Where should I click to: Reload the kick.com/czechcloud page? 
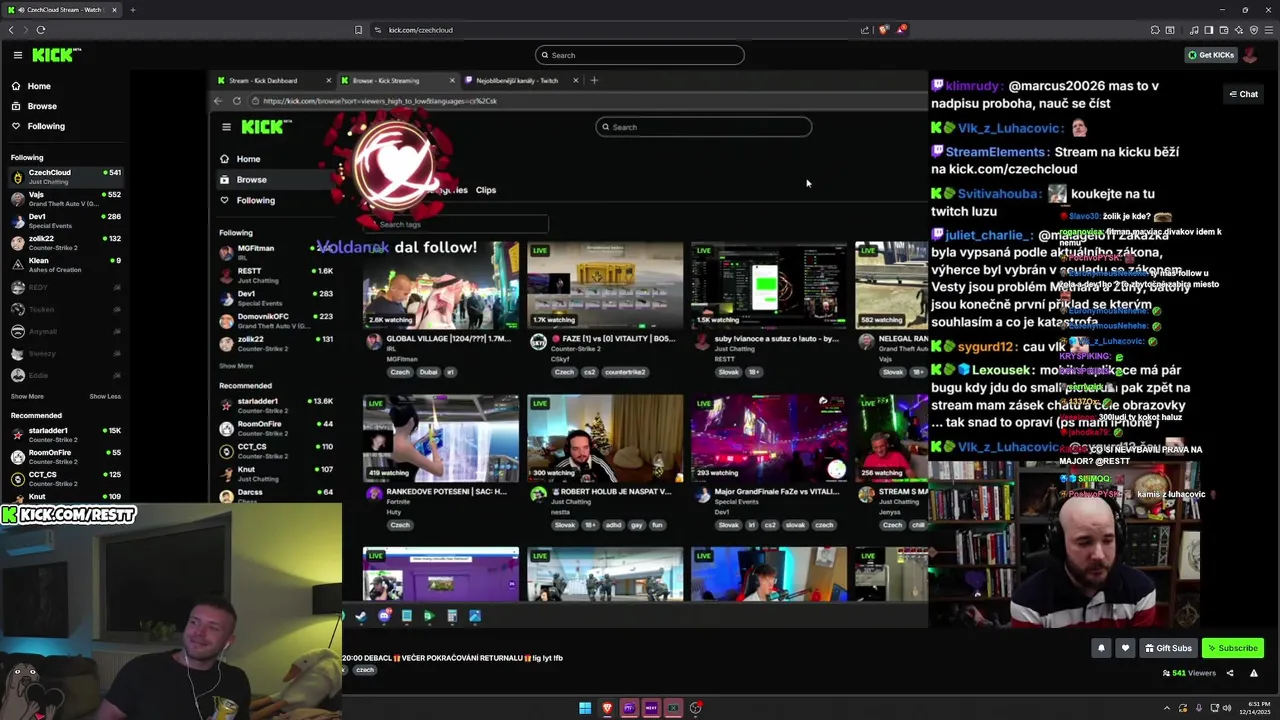pyautogui.click(x=41, y=30)
